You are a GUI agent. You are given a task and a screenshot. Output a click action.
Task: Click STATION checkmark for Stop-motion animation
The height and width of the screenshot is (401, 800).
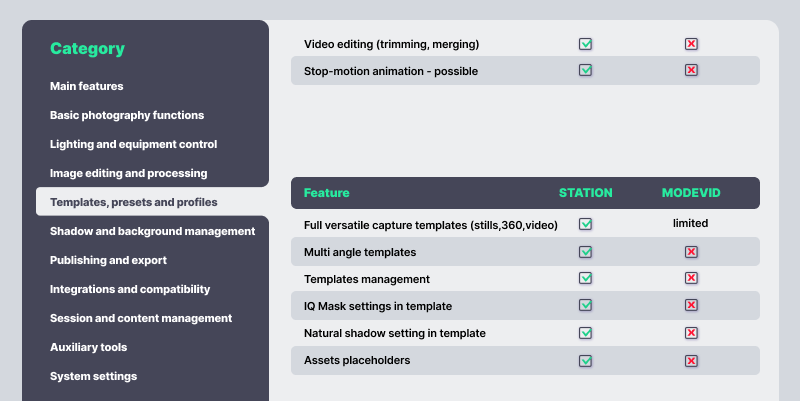[586, 71]
